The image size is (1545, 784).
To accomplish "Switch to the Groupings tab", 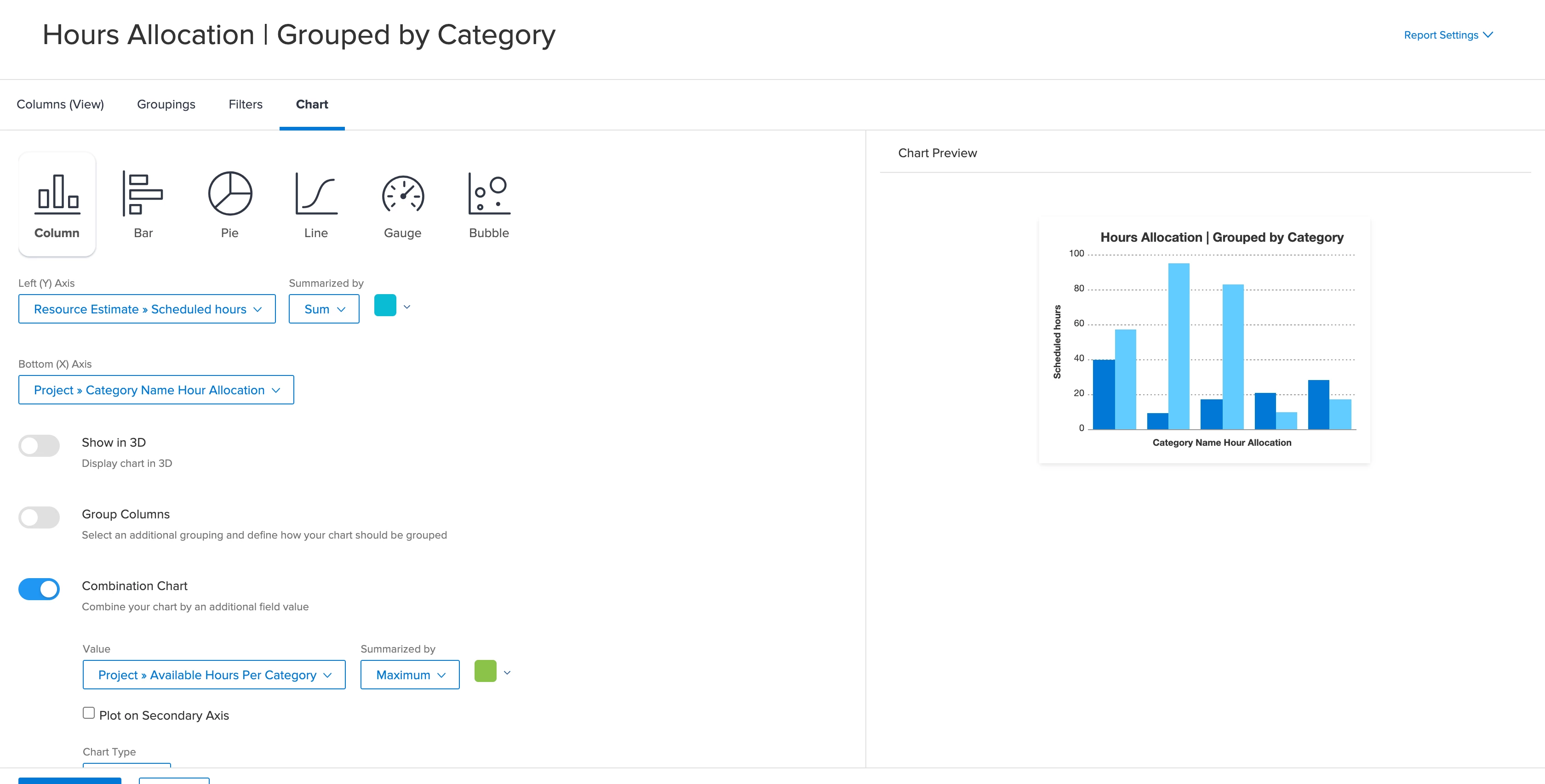I will pos(166,104).
